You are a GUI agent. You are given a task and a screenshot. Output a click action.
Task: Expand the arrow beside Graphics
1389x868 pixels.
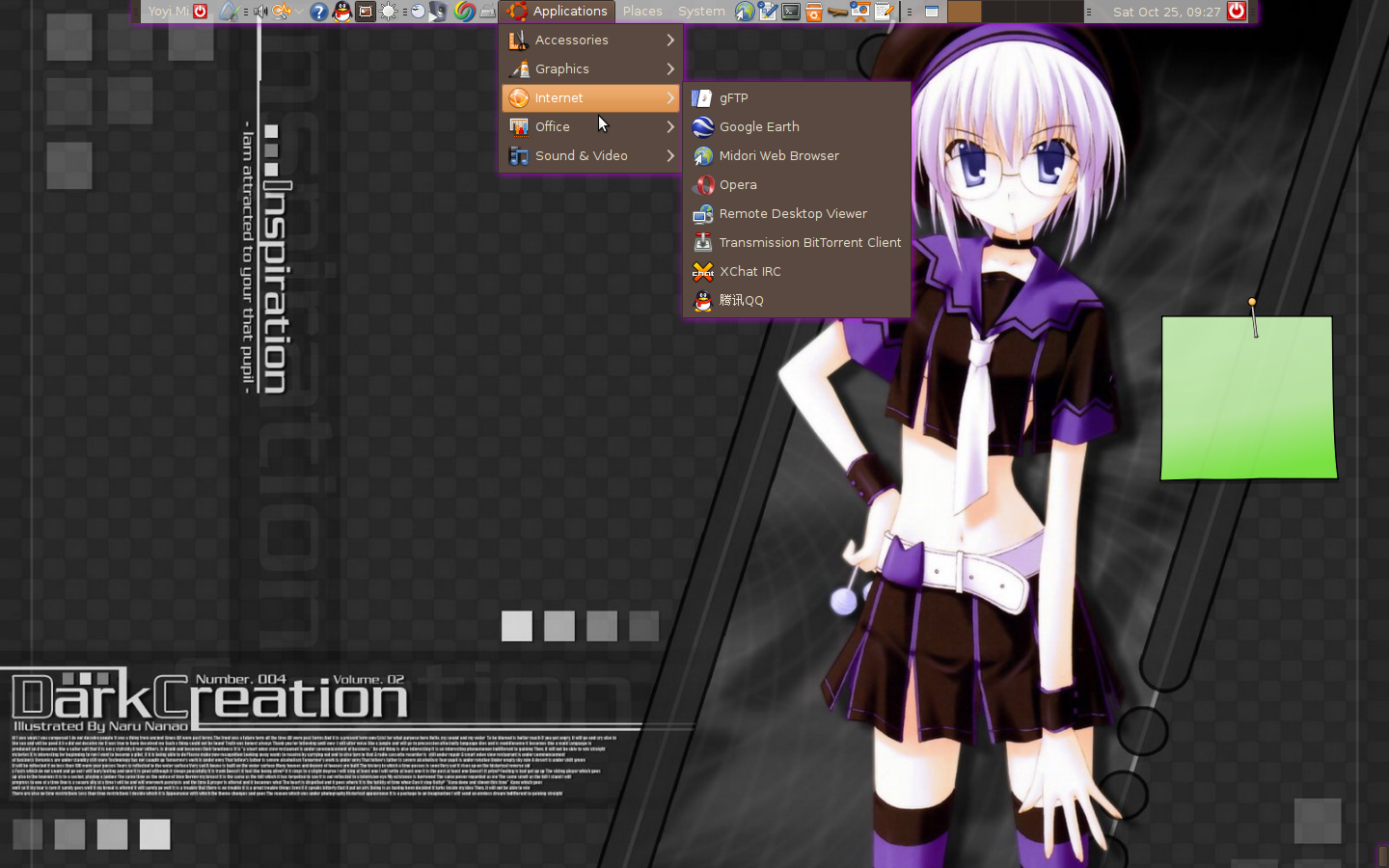click(x=670, y=68)
